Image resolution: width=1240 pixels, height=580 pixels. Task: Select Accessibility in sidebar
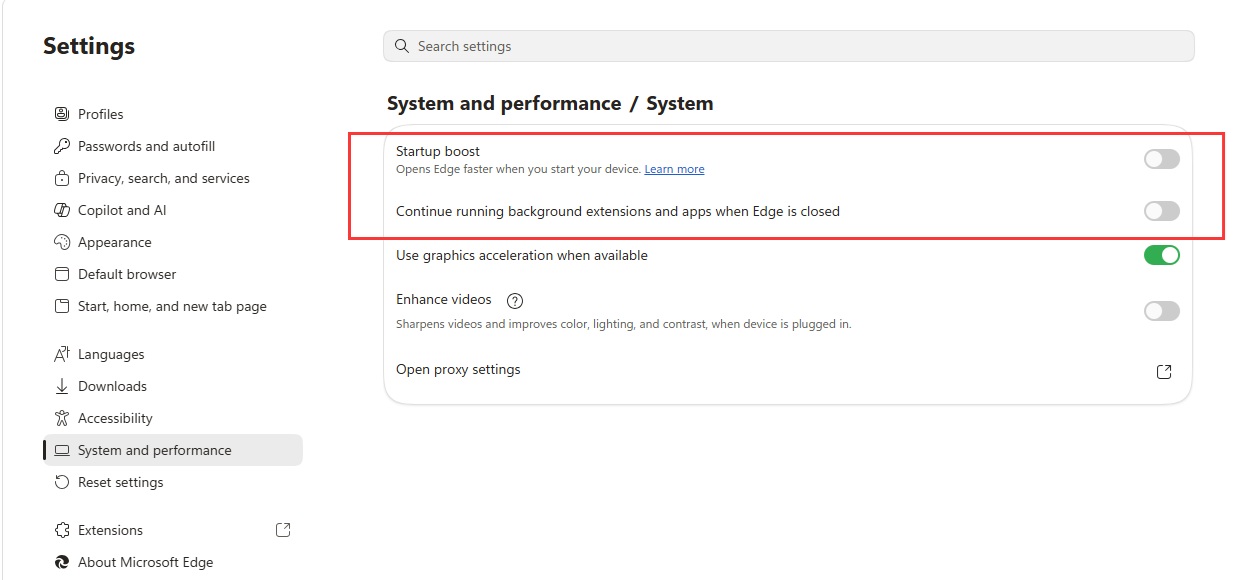[173, 418]
